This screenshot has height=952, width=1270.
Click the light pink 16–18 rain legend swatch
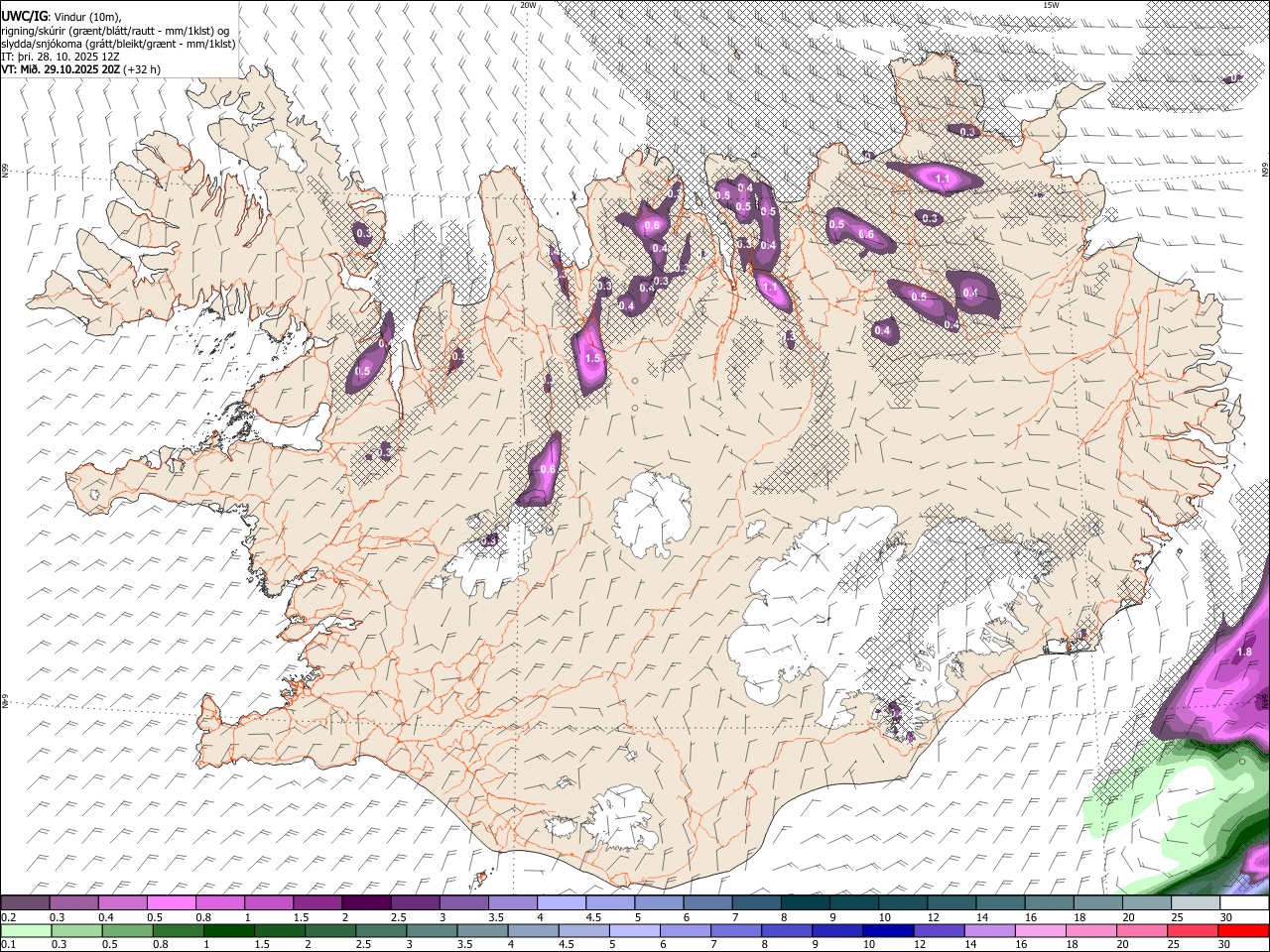point(1040,930)
